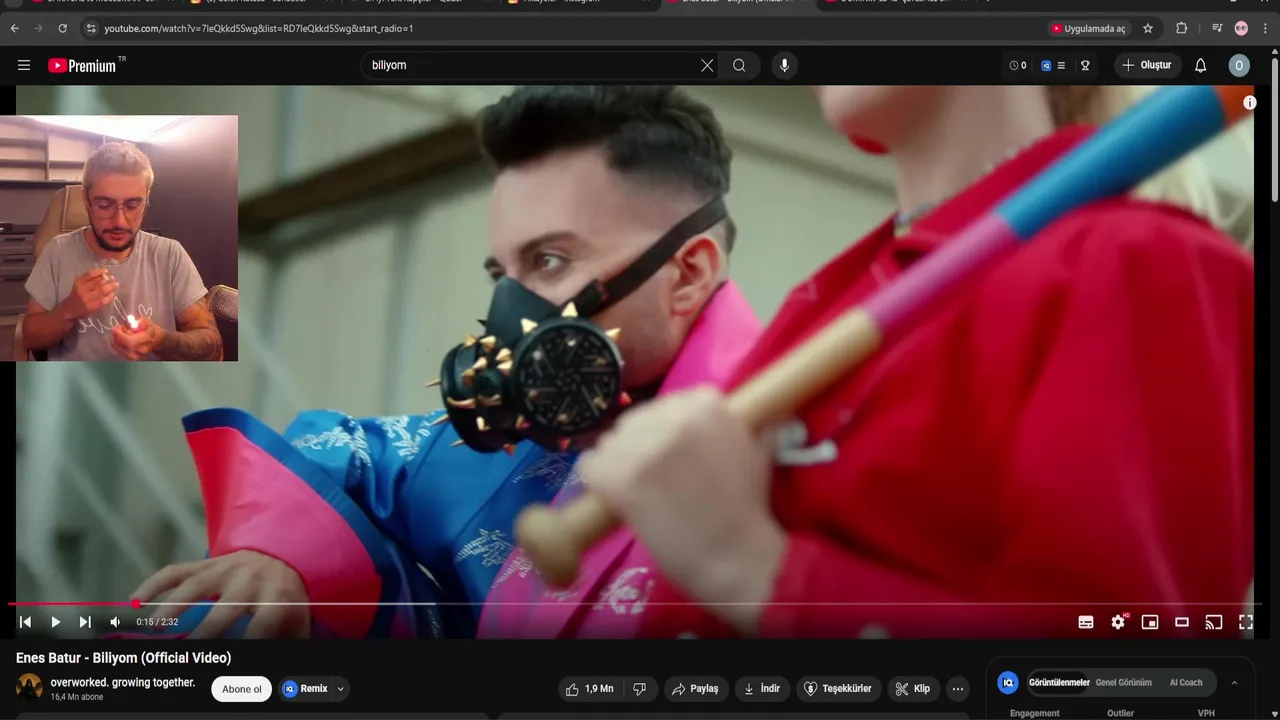Expand the Remix dropdown arrow

[340, 689]
